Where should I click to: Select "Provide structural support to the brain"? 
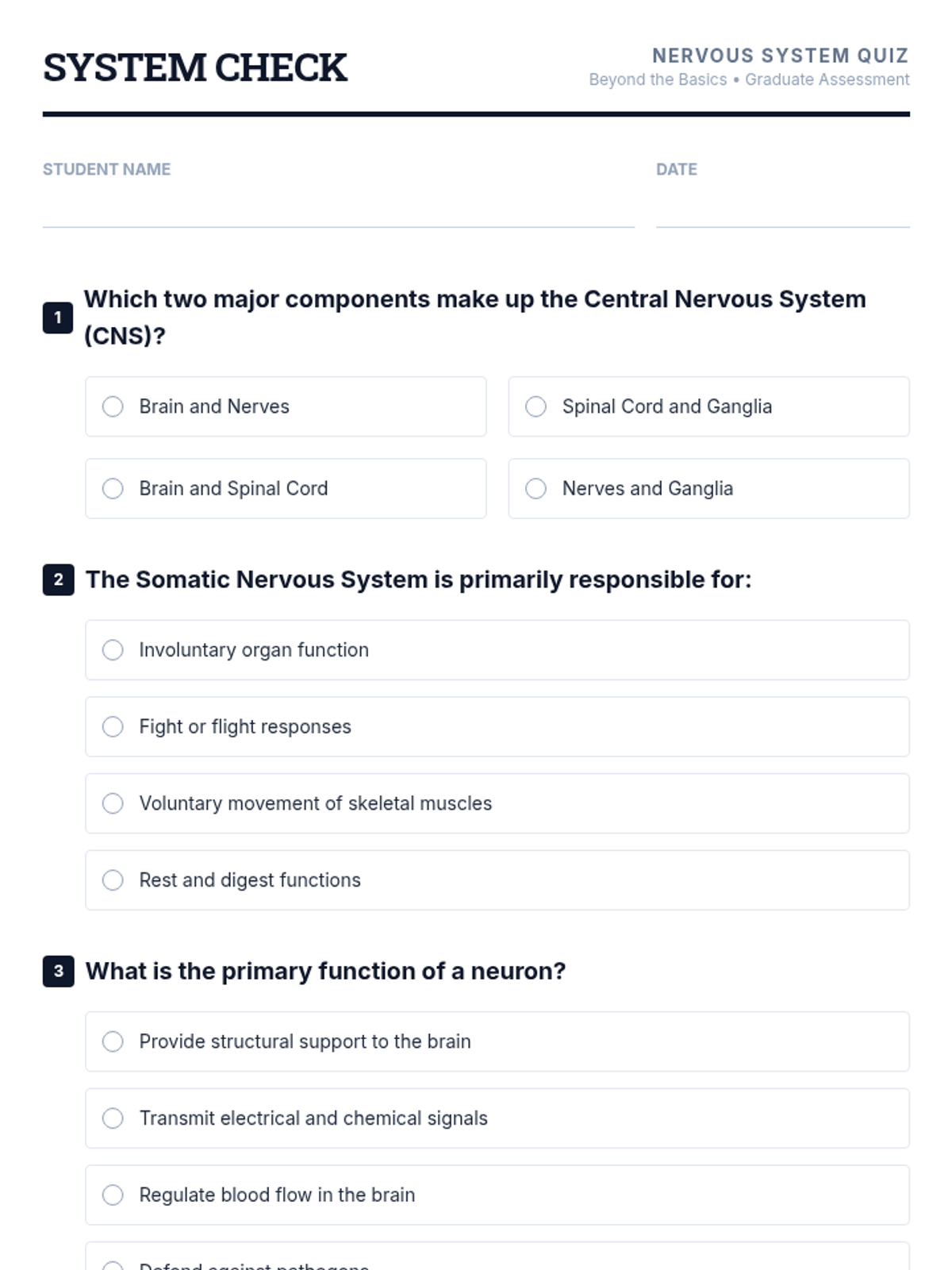click(113, 1041)
